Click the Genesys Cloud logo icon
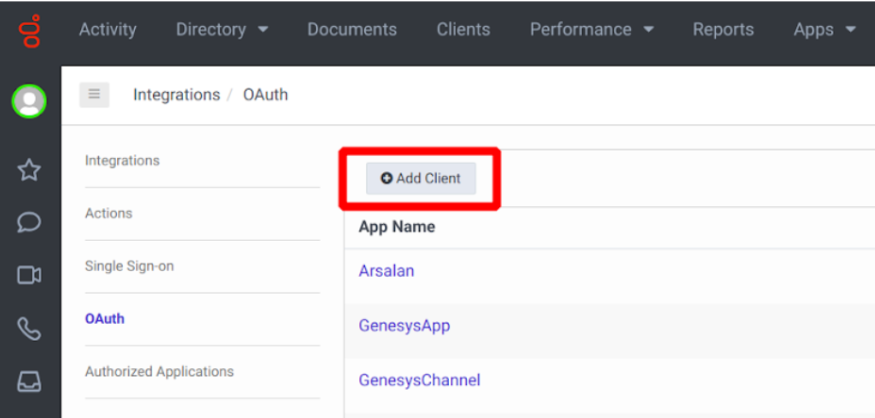Image resolution: width=875 pixels, height=418 pixels. click(x=30, y=30)
